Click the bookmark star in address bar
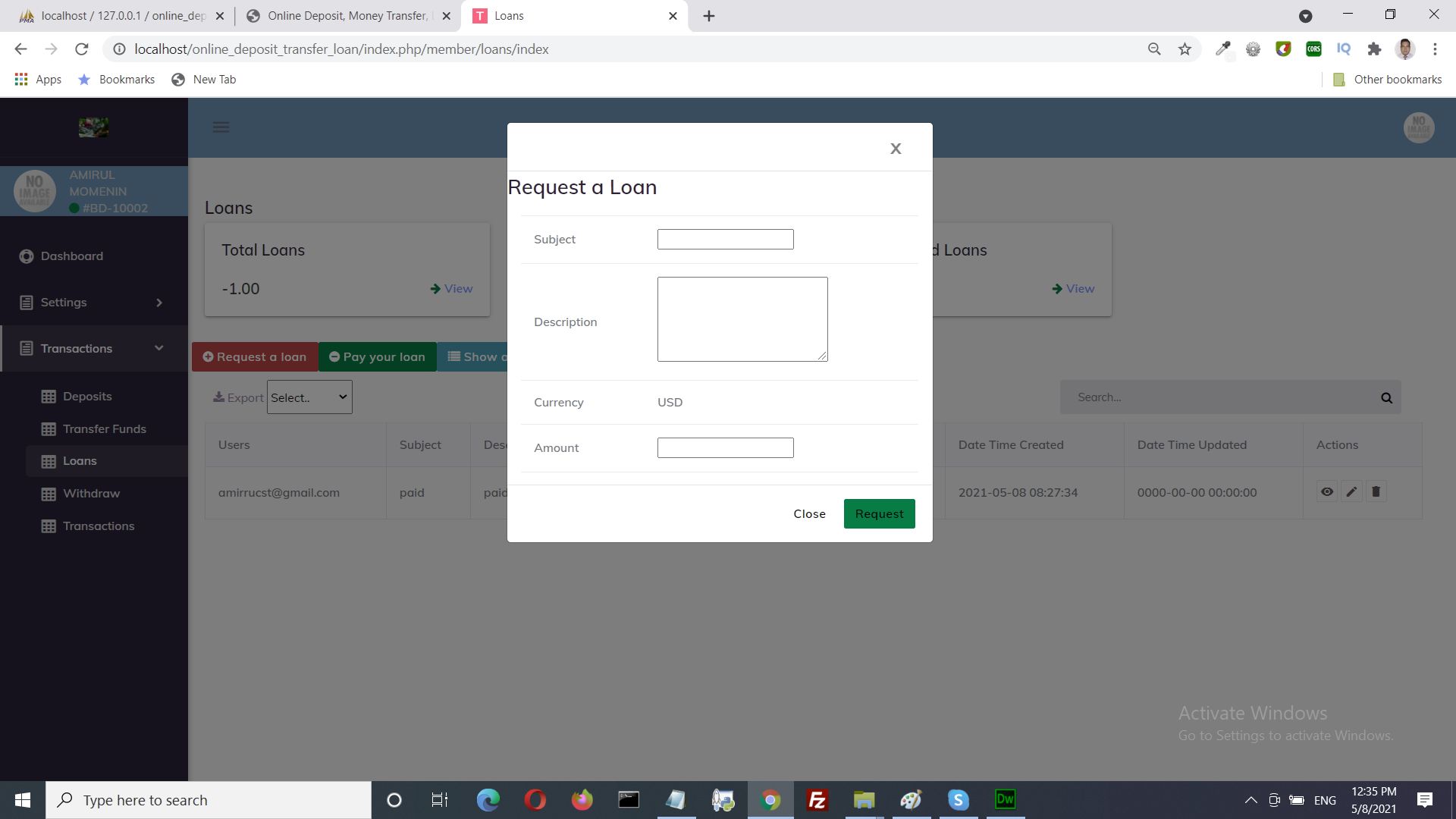Screen dimensions: 1456x819 [x=1185, y=49]
